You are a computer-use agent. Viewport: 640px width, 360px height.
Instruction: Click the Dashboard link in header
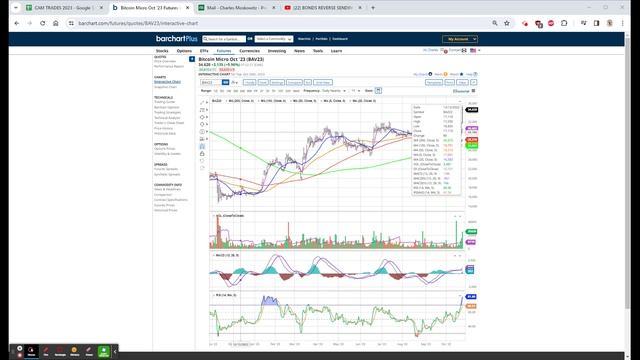click(340, 39)
